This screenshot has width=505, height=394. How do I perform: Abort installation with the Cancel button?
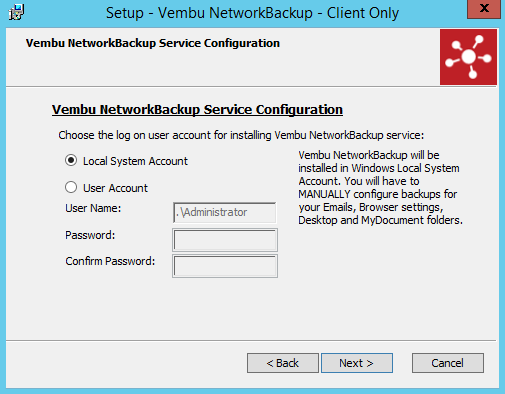pos(448,363)
